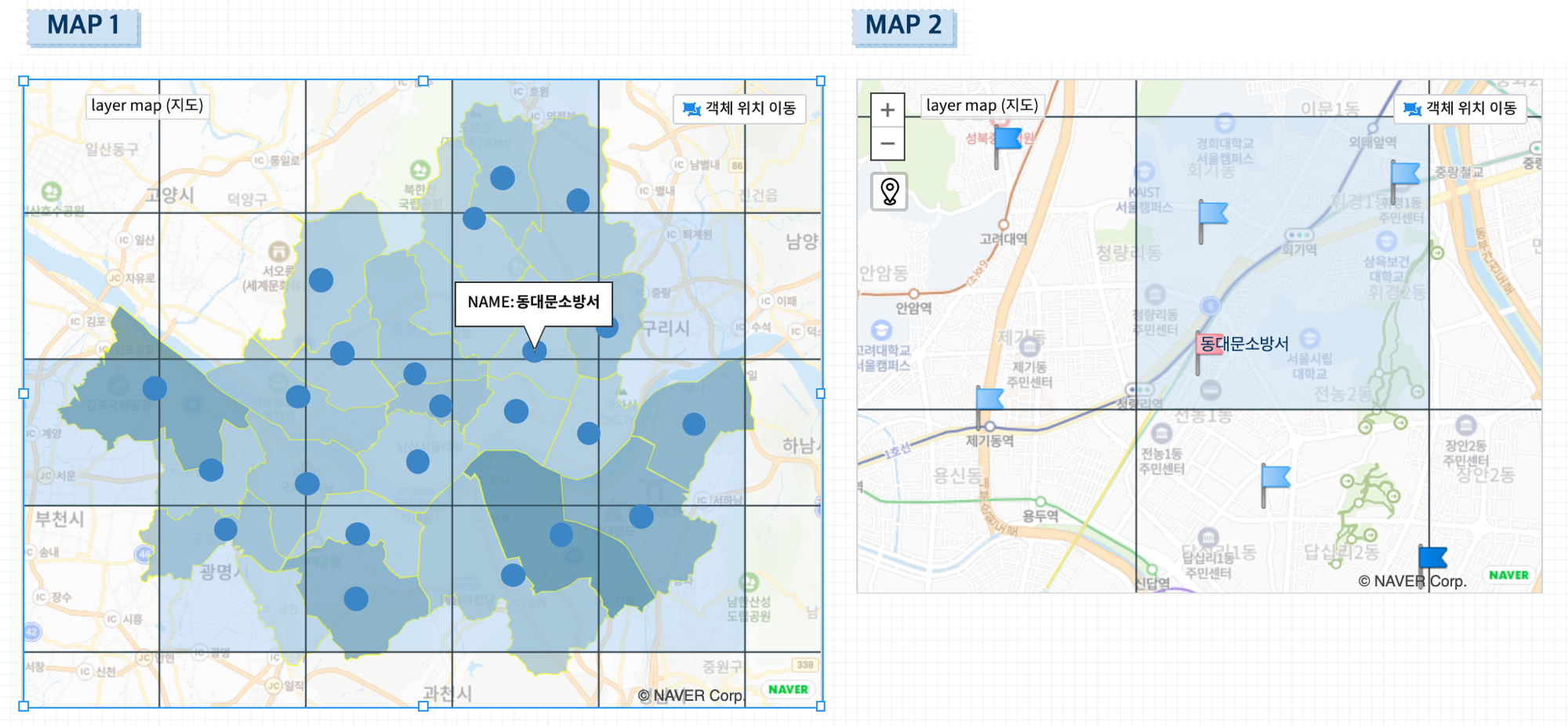Screen dimensions: 1568x726
Task: Click the right-middle selection handle of MAP 1
Action: 821,394
